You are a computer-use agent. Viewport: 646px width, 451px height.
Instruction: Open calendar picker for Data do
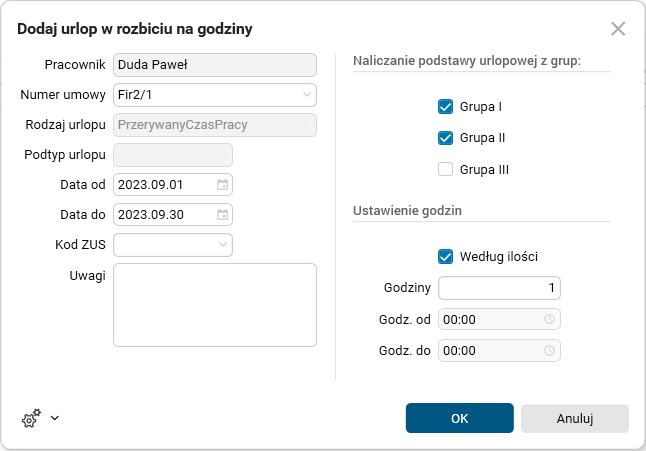[x=222, y=215]
